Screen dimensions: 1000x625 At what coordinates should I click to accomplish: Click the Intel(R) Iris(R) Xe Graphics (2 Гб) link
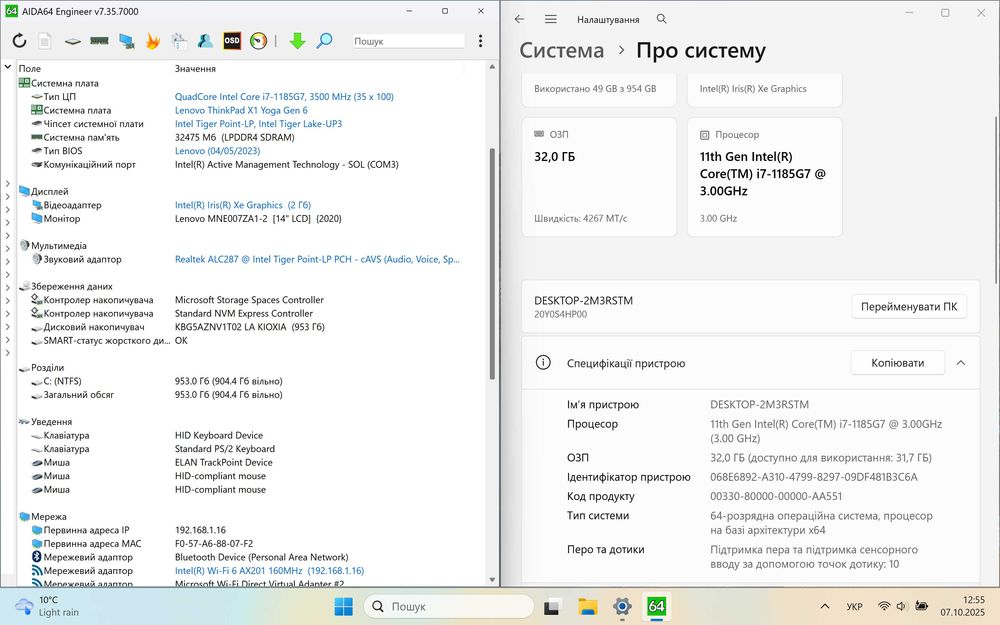(x=243, y=205)
